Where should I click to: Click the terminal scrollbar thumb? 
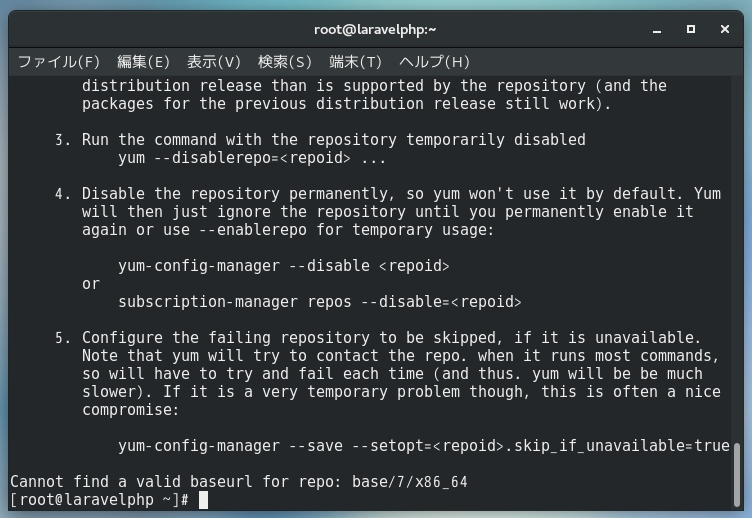737,474
